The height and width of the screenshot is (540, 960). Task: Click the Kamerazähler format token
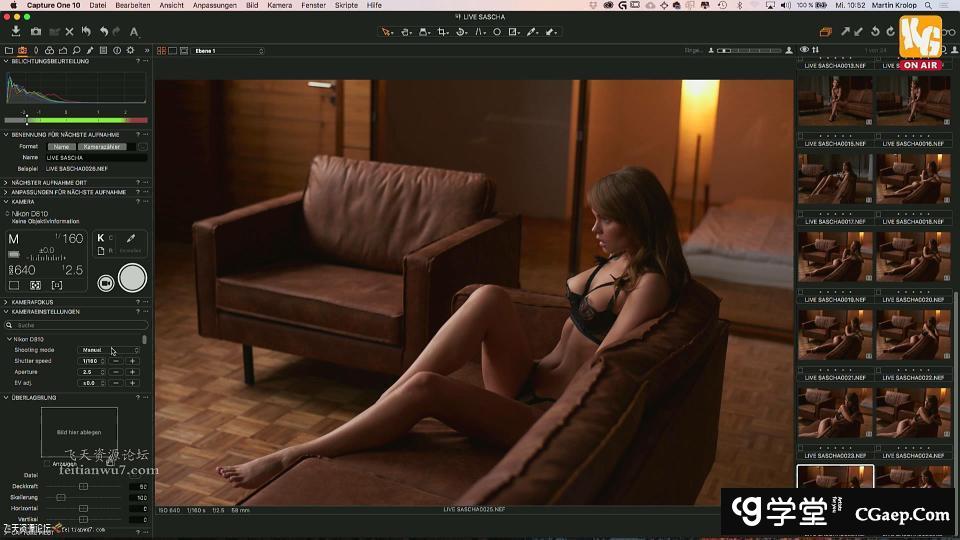(x=101, y=146)
